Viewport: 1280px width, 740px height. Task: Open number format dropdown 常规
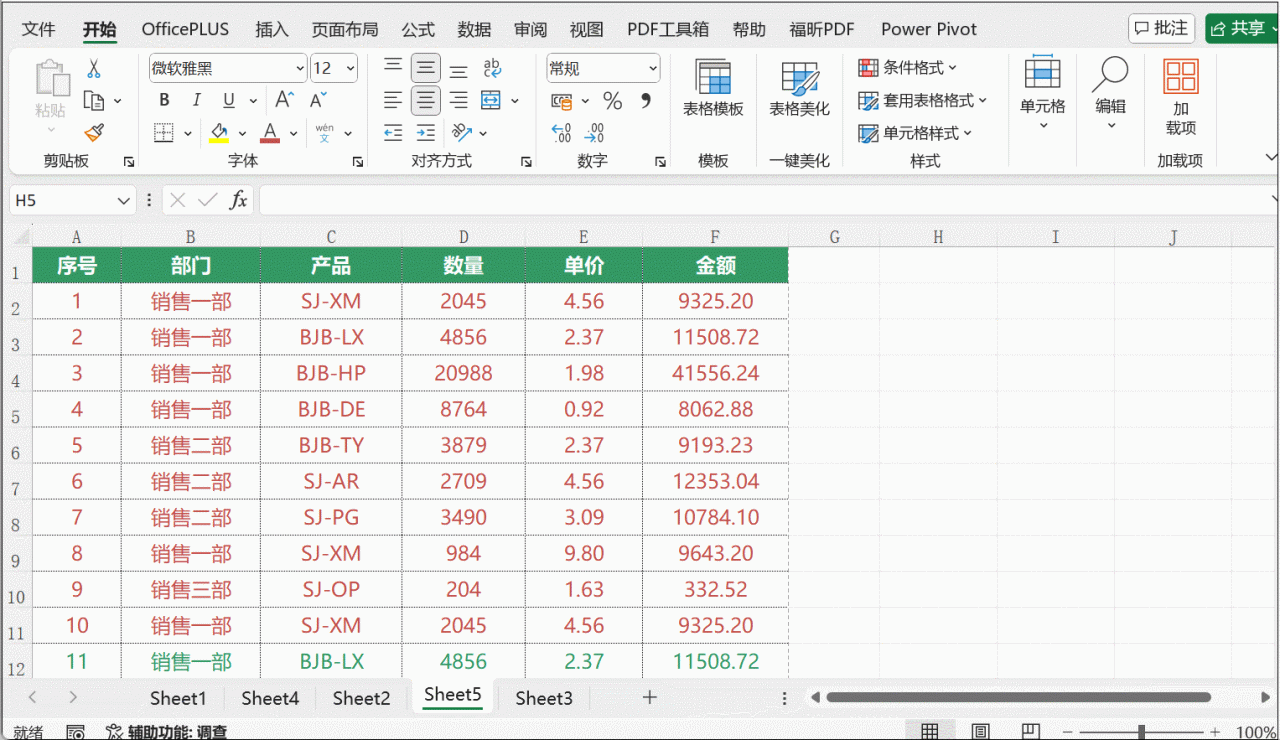pos(653,69)
